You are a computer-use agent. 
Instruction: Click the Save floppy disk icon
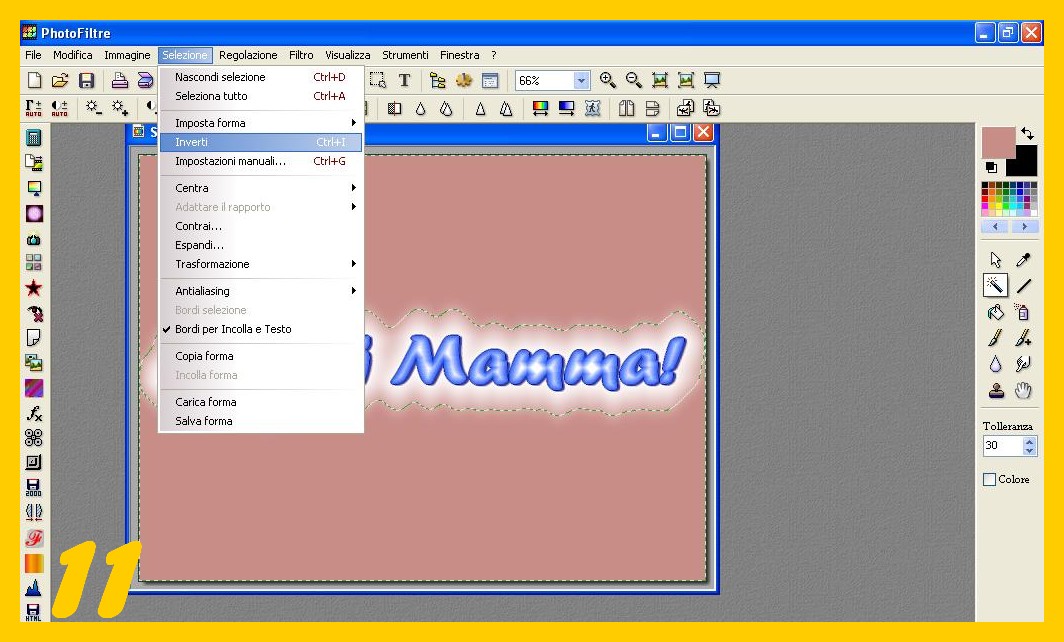(x=87, y=81)
